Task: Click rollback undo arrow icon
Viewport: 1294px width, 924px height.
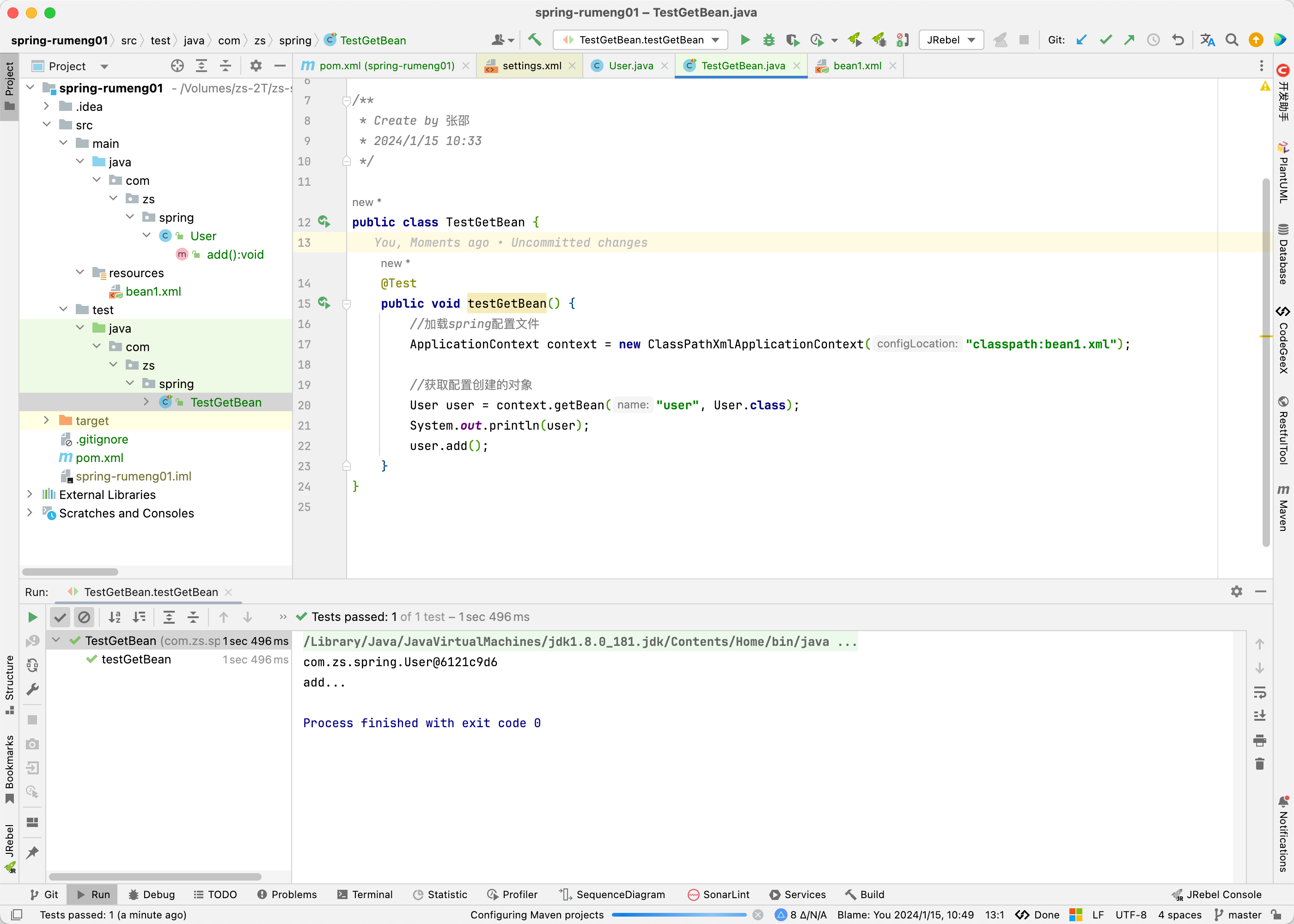Action: tap(1178, 39)
